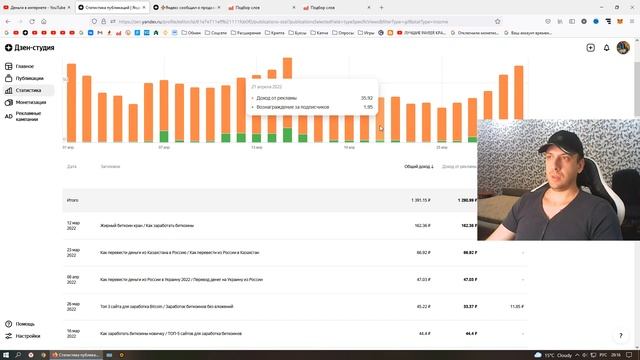The height and width of the screenshot is (360, 640).
Task: Click the Дата column header
Action: 72,167
